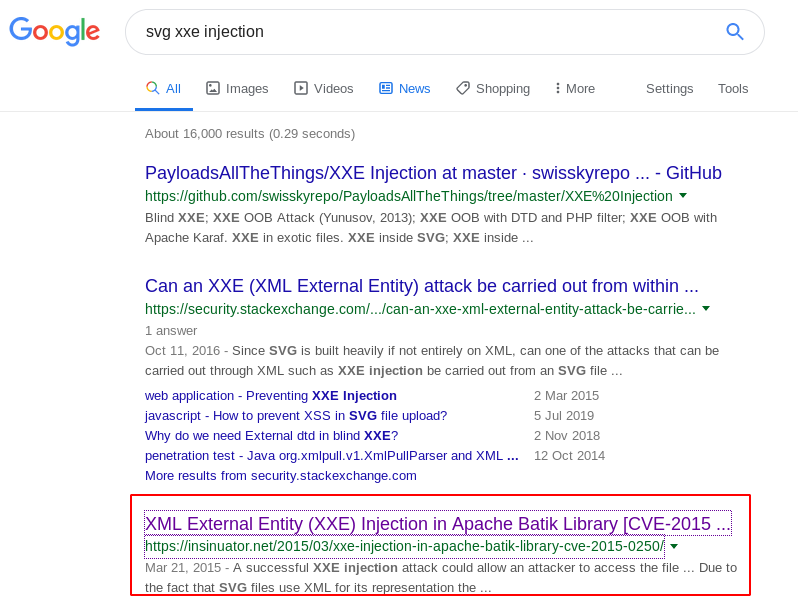Open search Tools
The image size is (798, 602).
point(733,89)
